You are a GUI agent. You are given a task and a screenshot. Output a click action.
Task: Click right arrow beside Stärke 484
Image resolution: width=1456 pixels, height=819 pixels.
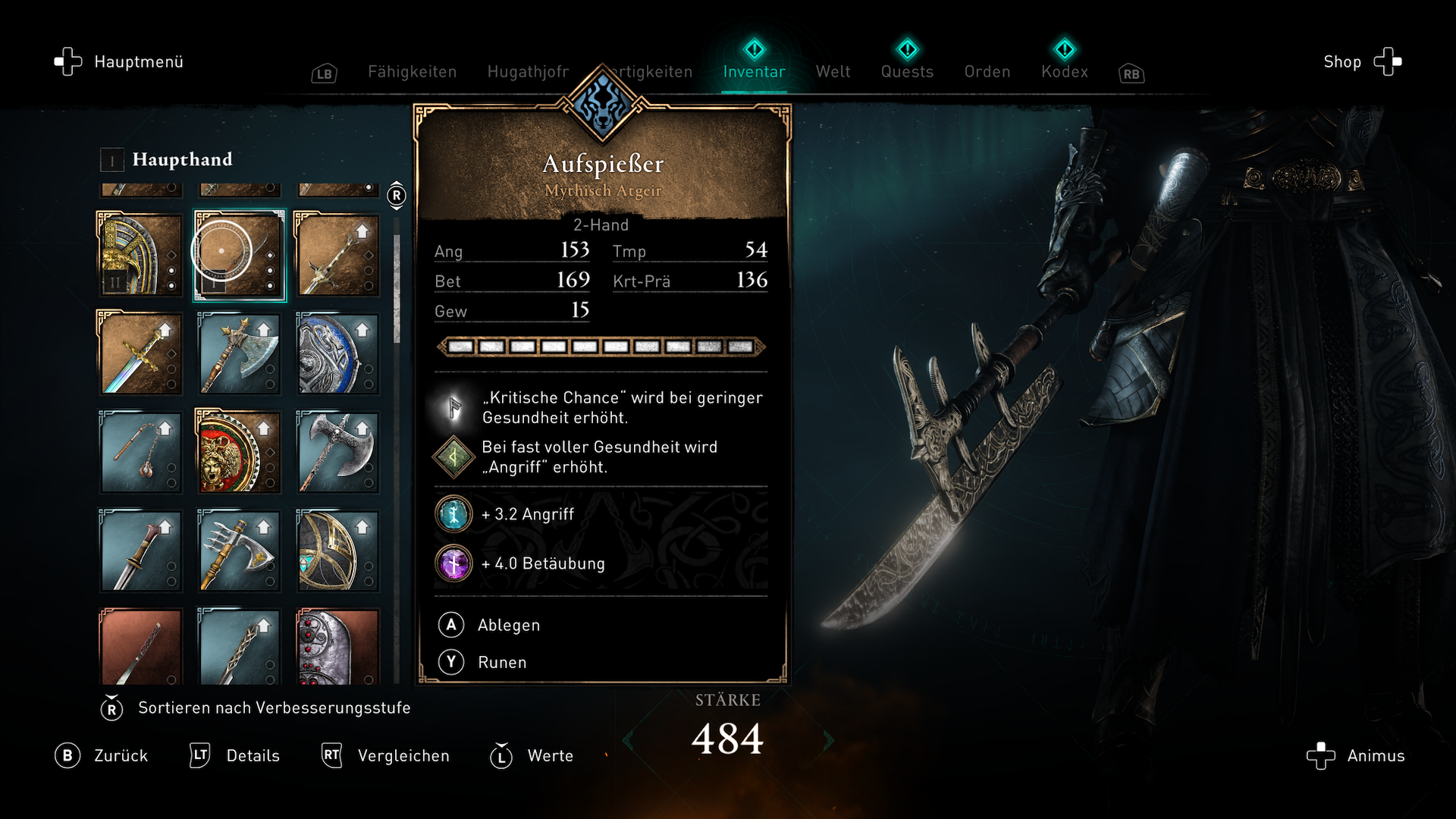[828, 739]
